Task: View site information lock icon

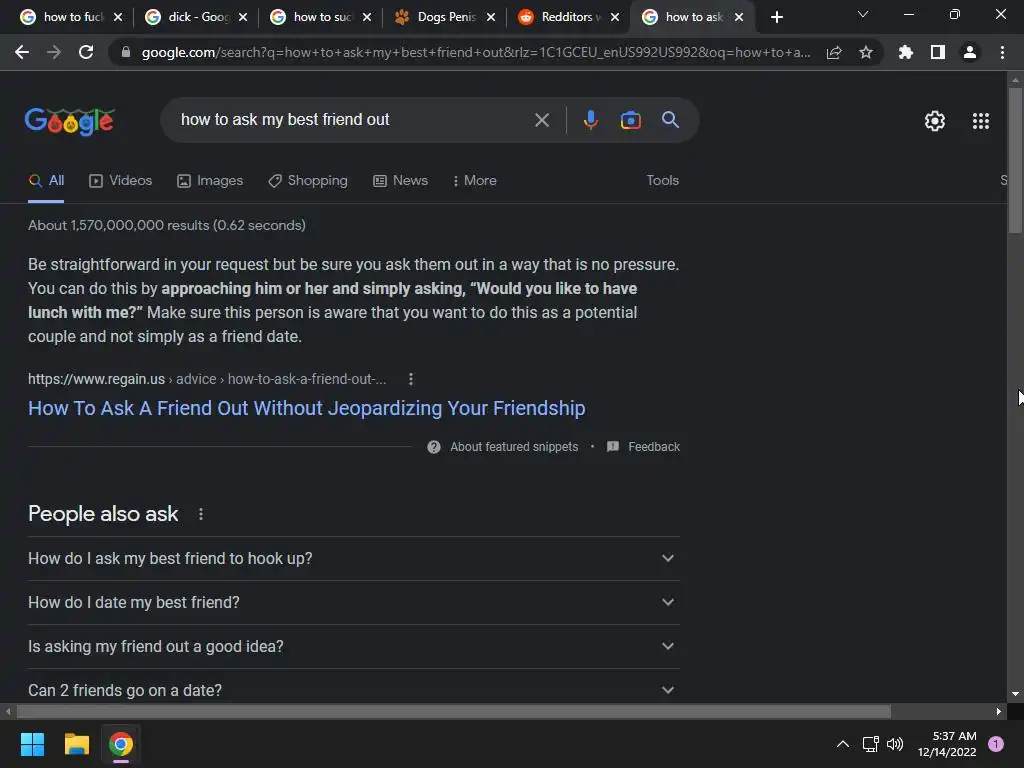Action: tap(125, 52)
